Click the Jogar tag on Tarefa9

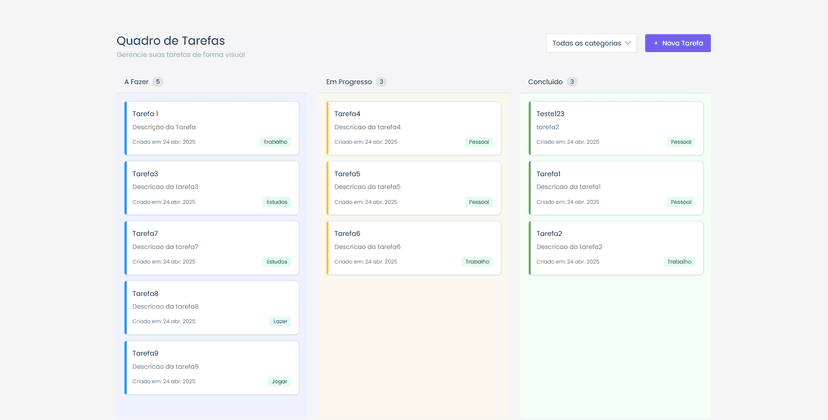279,382
